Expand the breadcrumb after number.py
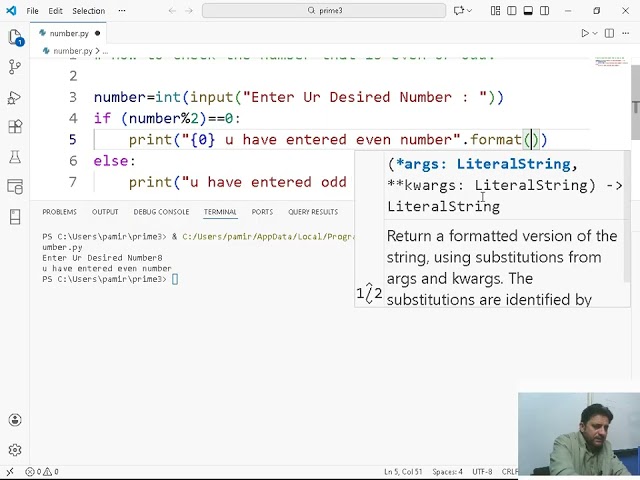The height and width of the screenshot is (480, 640). tap(105, 51)
